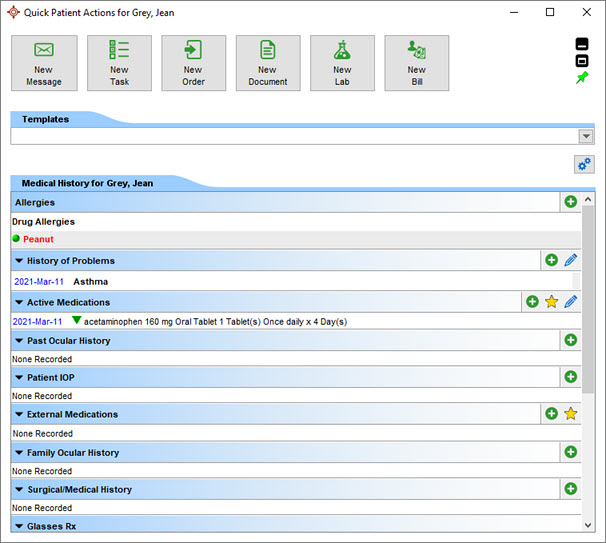Open the Templates dropdown list

[586, 137]
